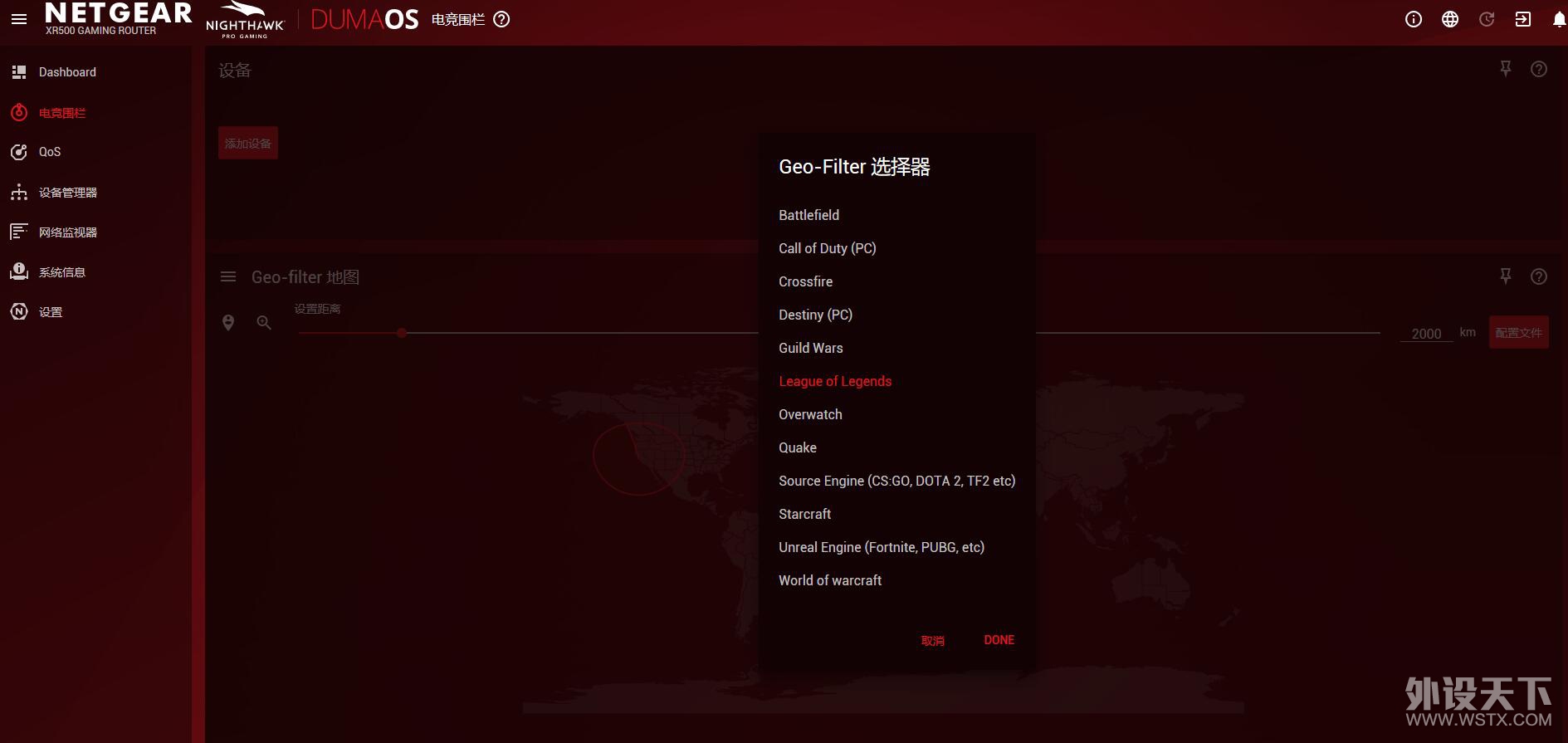Click the QoS sidebar icon
This screenshot has height=743, width=1568.
(x=19, y=152)
